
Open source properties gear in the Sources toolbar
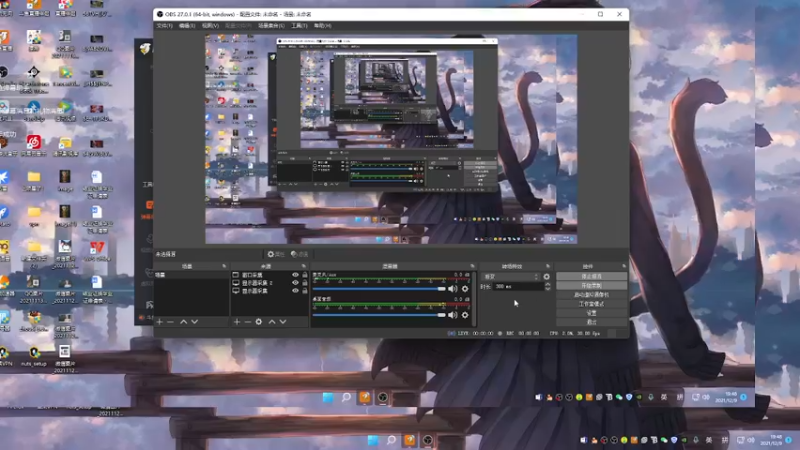point(259,322)
